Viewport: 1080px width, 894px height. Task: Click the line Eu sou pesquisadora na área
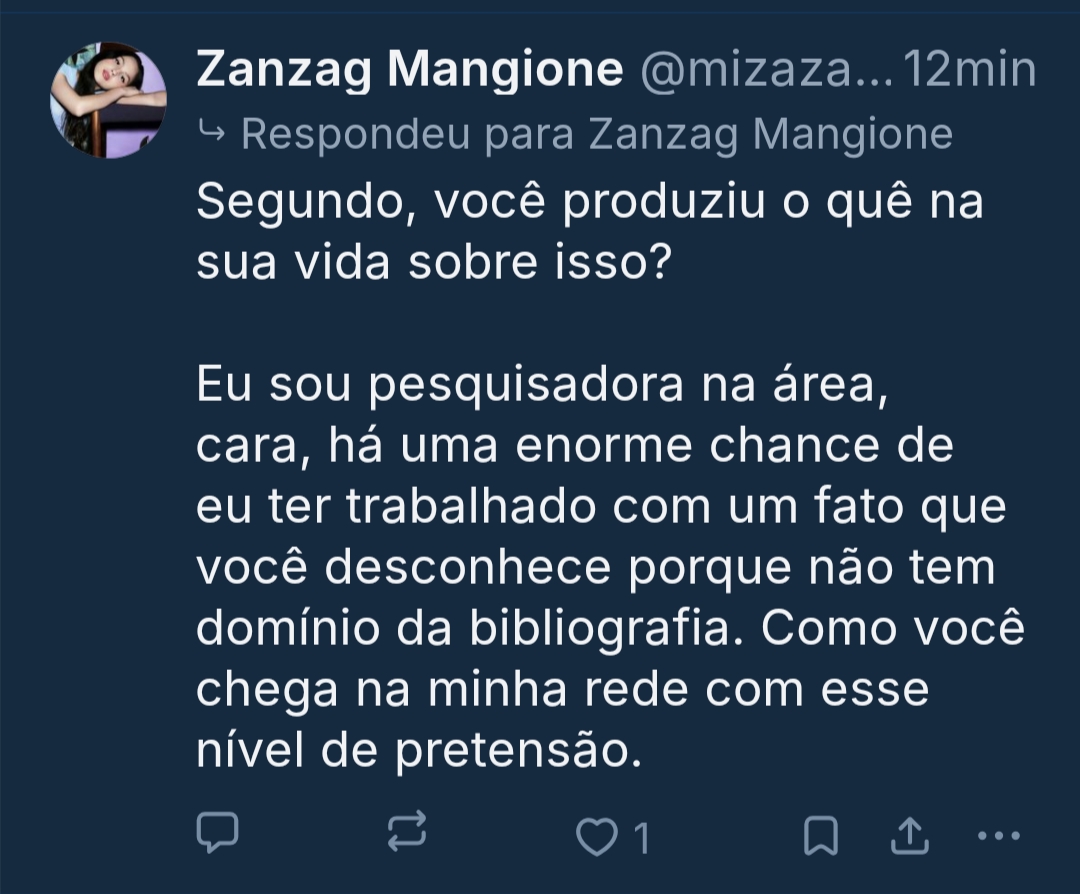coord(542,386)
